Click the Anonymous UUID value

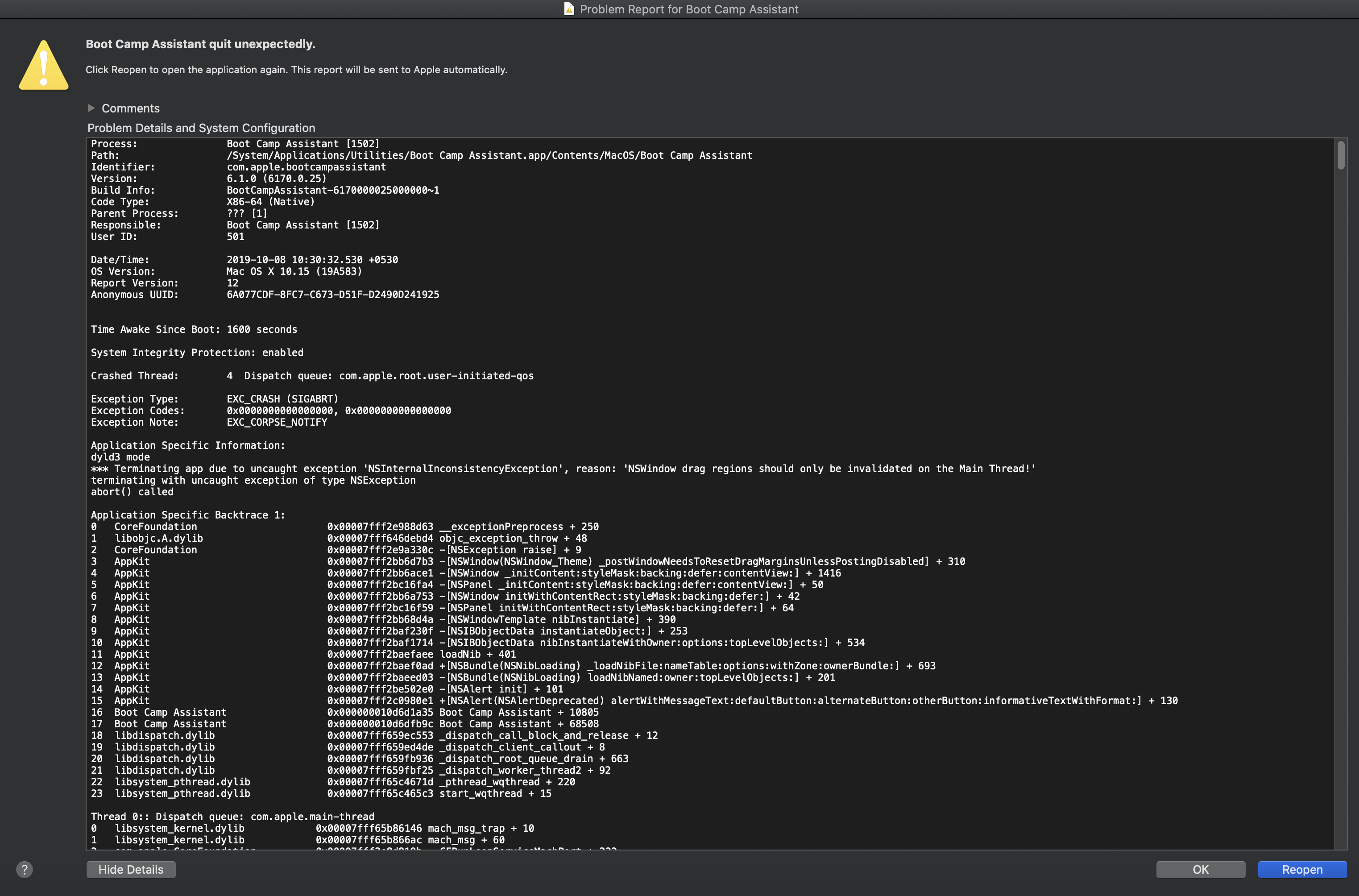coord(332,295)
